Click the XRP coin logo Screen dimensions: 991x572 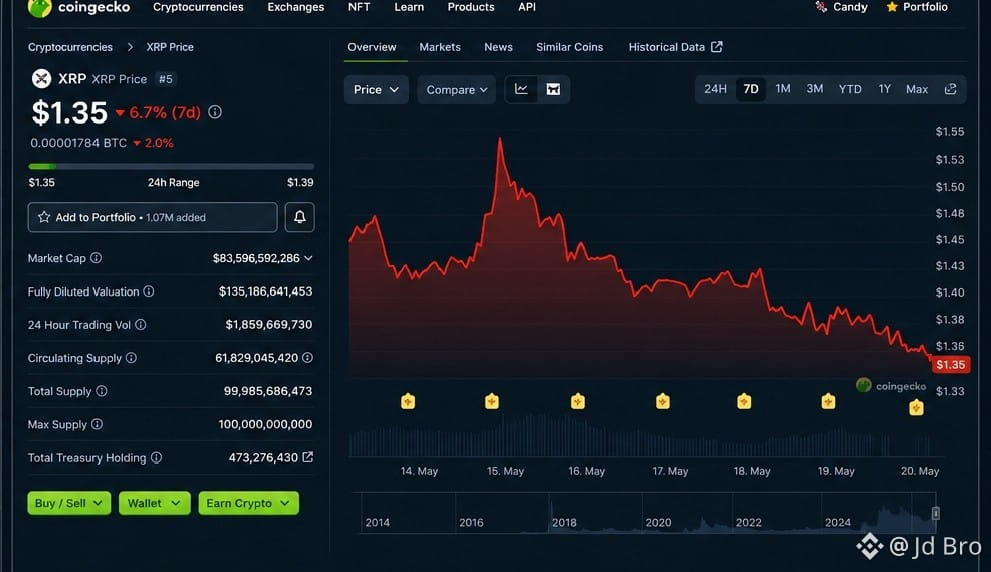[x=42, y=78]
